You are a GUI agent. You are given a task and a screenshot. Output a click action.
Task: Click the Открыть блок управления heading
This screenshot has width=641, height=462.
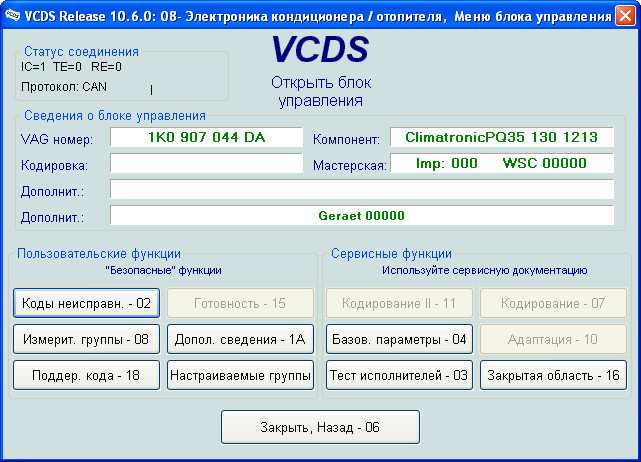(321, 92)
